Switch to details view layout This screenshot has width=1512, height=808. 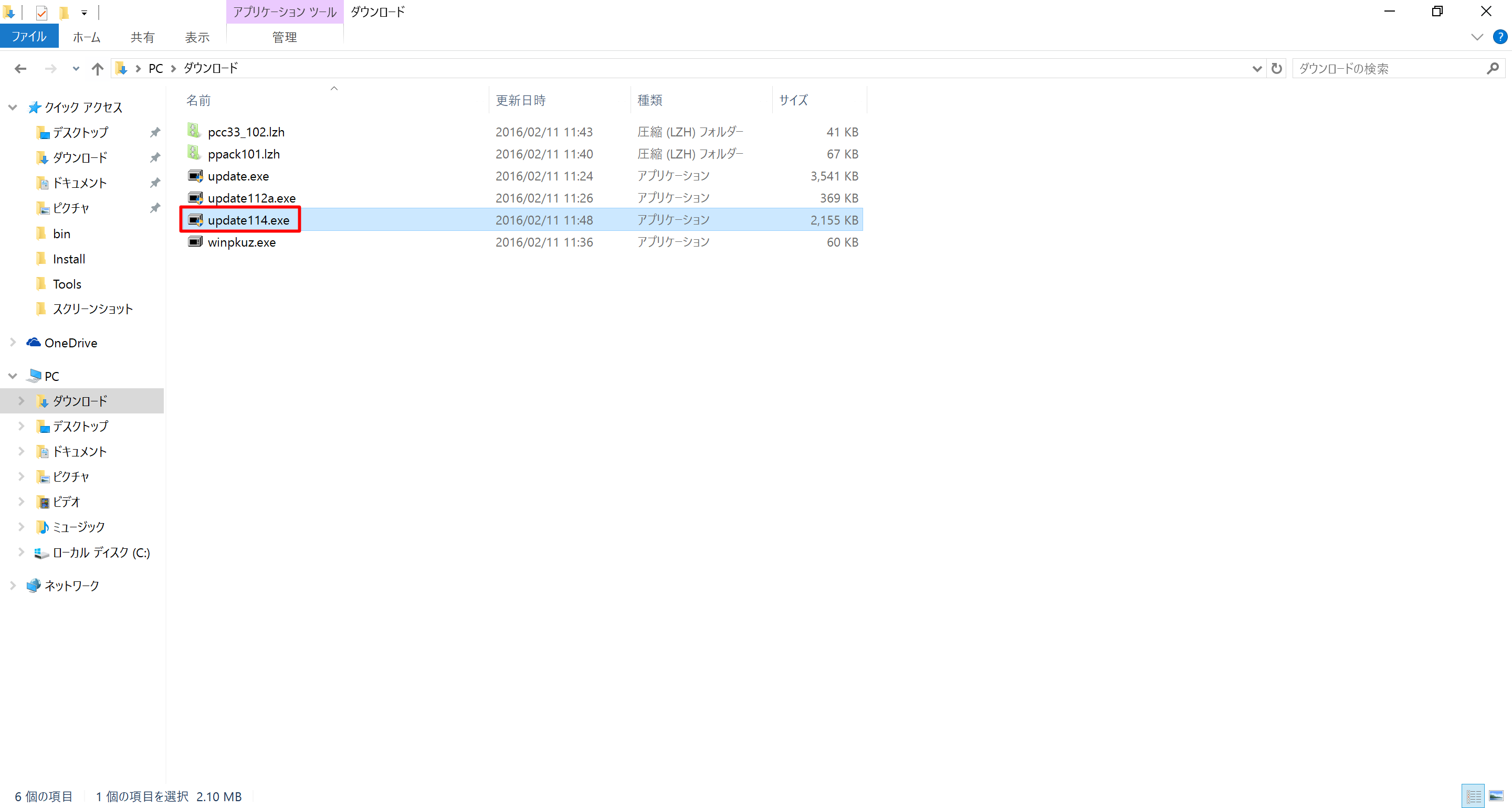(x=1473, y=796)
